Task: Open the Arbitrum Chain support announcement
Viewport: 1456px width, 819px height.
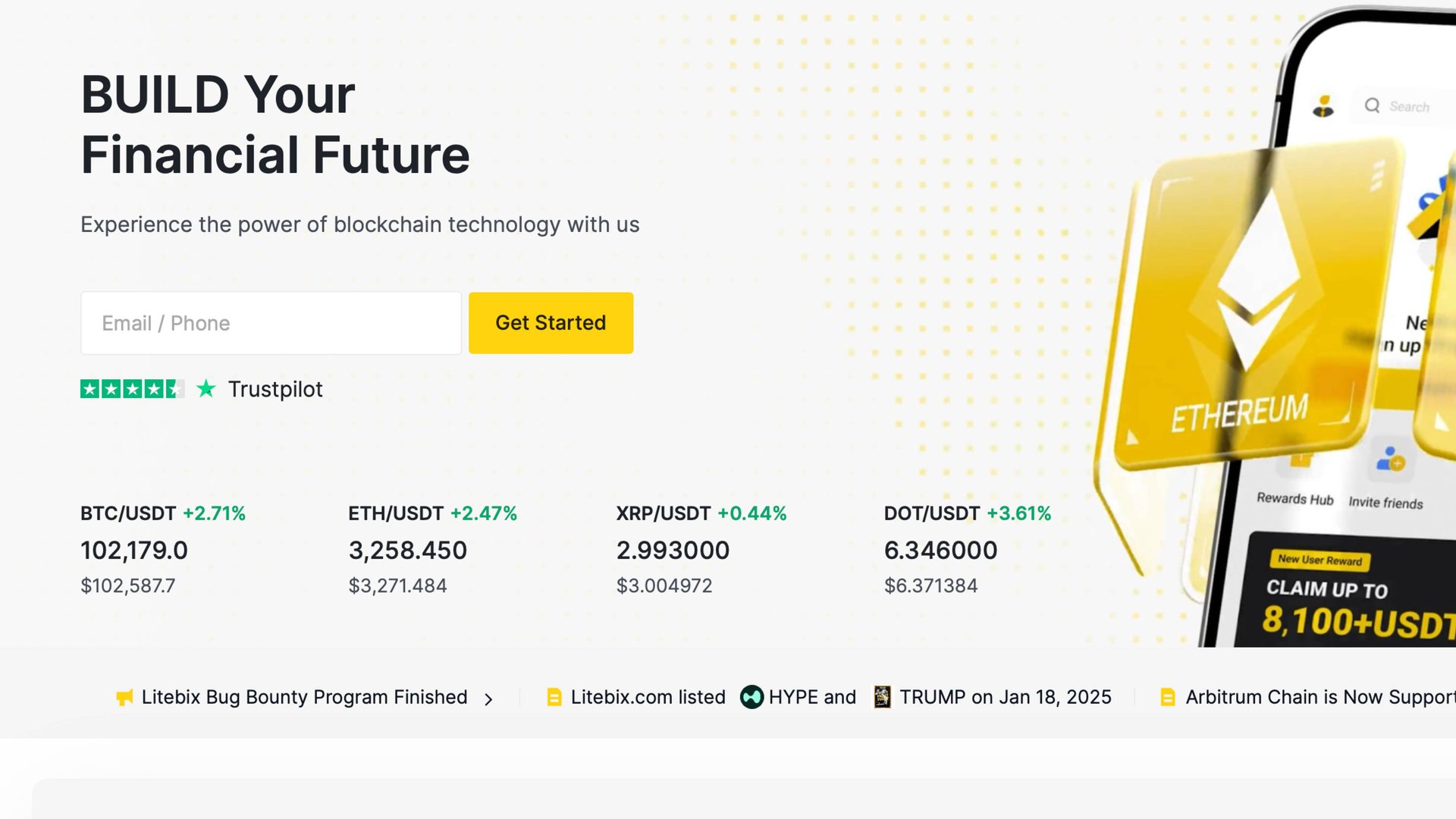Action: click(x=1319, y=697)
